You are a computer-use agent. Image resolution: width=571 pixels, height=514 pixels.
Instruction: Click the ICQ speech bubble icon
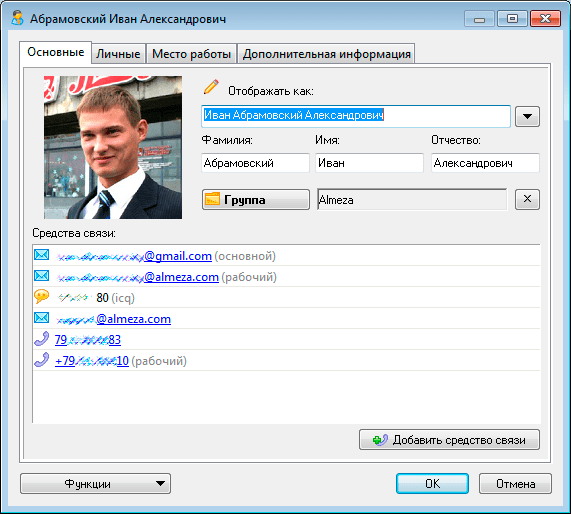click(42, 296)
